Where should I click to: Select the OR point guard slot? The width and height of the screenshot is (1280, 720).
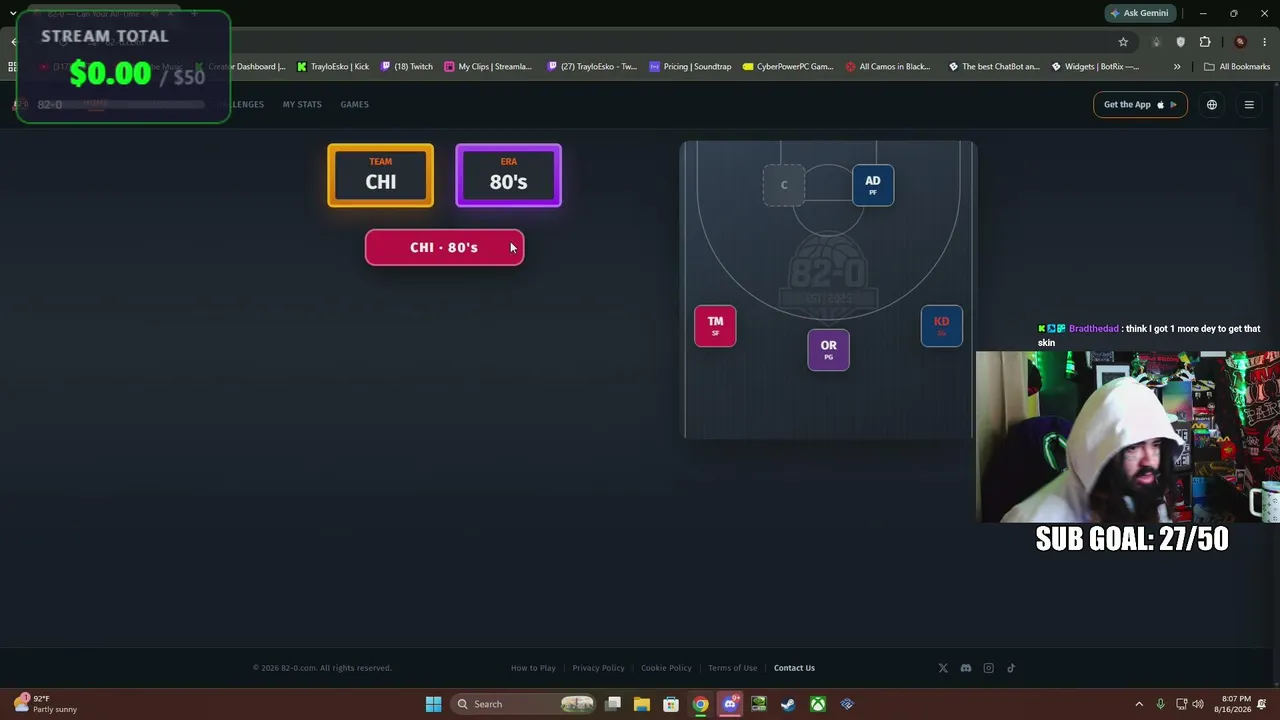click(x=829, y=350)
